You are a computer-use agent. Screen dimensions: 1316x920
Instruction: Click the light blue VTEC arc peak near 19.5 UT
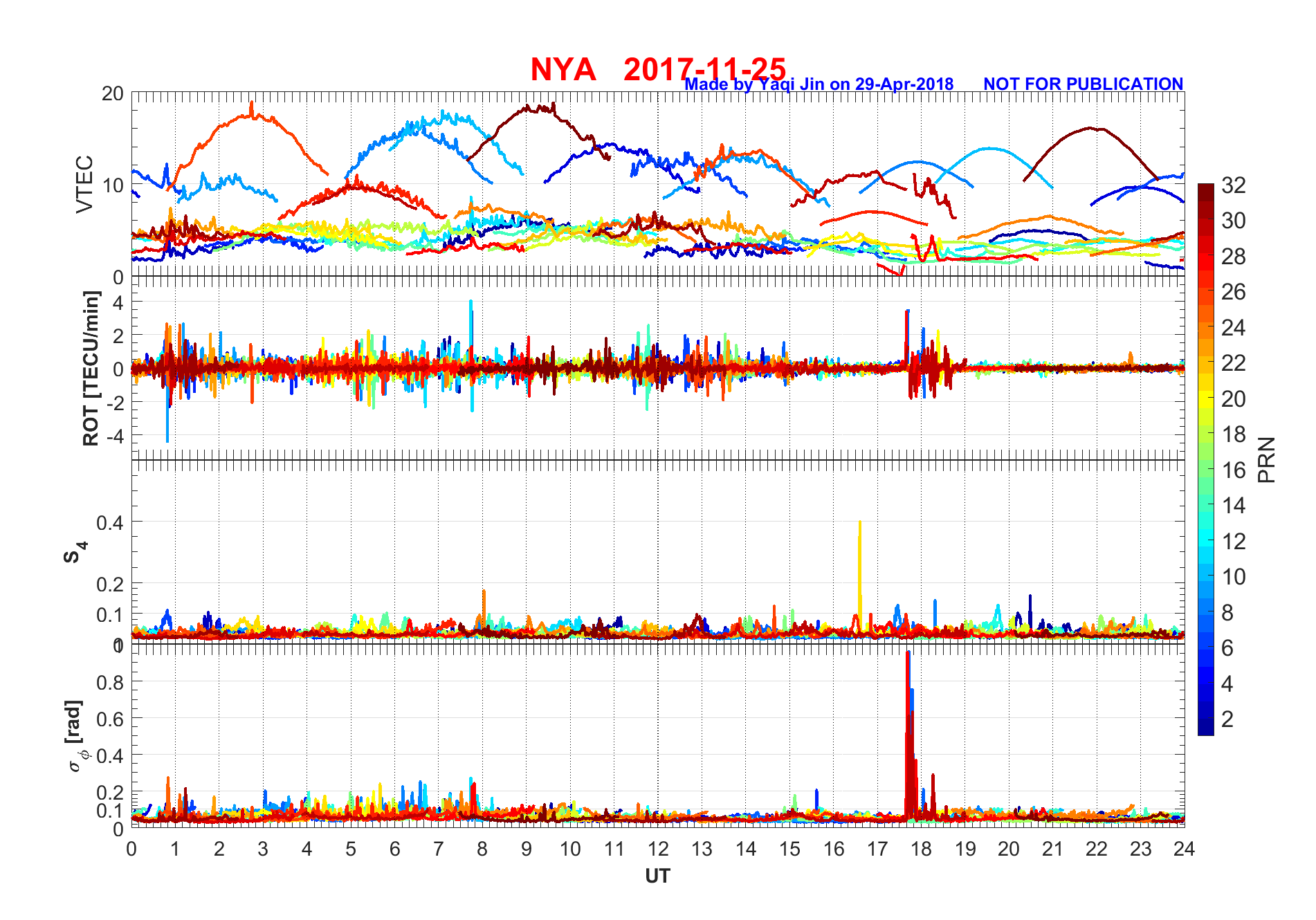[x=989, y=148]
